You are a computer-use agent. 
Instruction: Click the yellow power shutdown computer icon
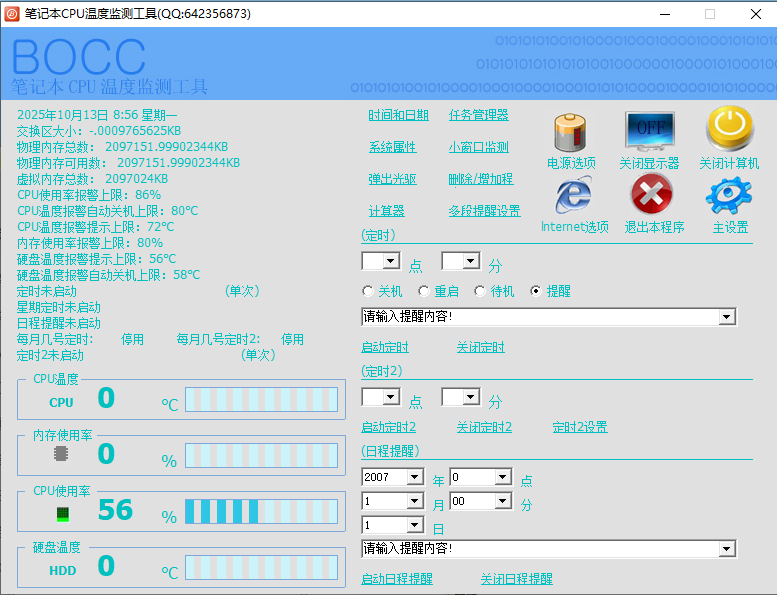[729, 130]
